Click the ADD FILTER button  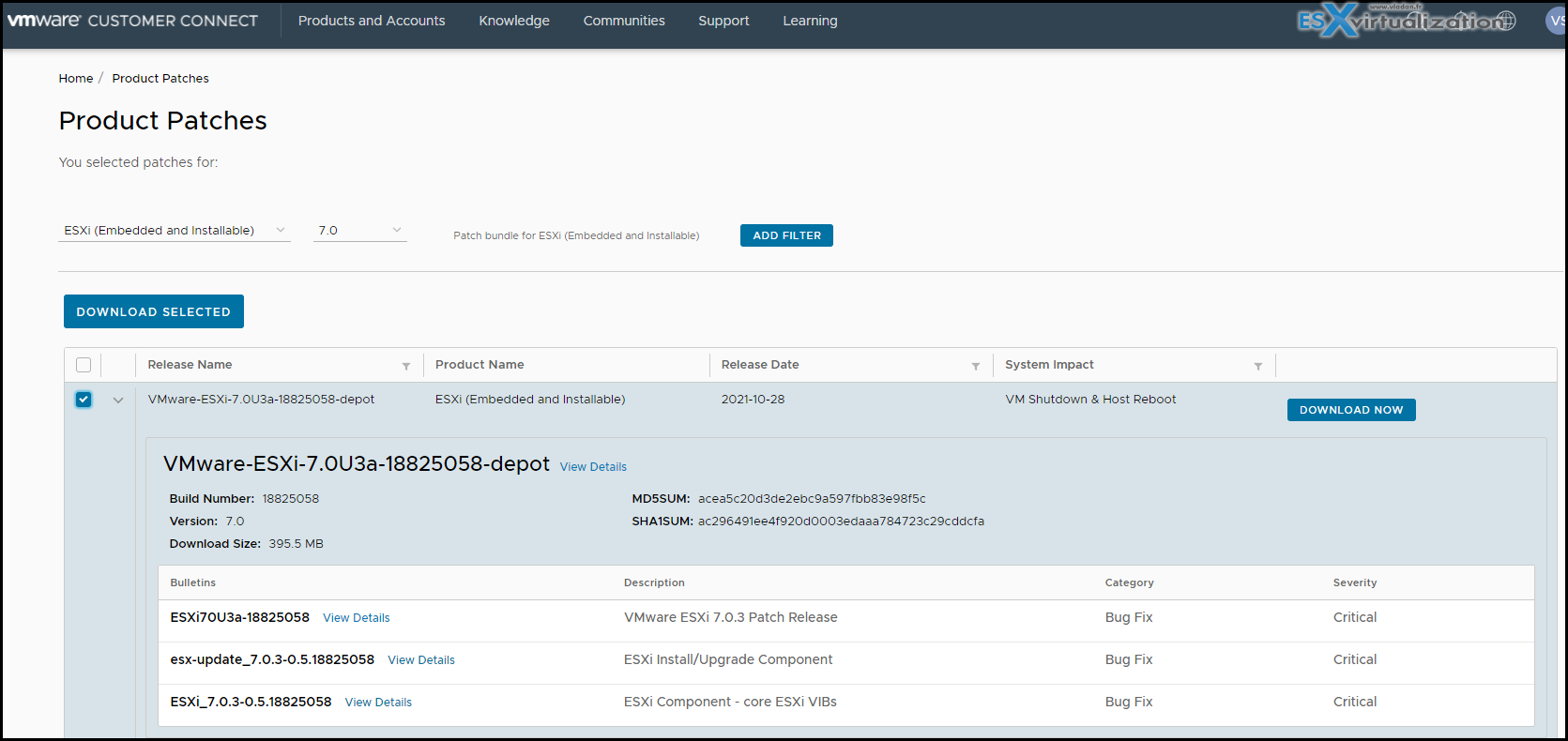click(786, 235)
